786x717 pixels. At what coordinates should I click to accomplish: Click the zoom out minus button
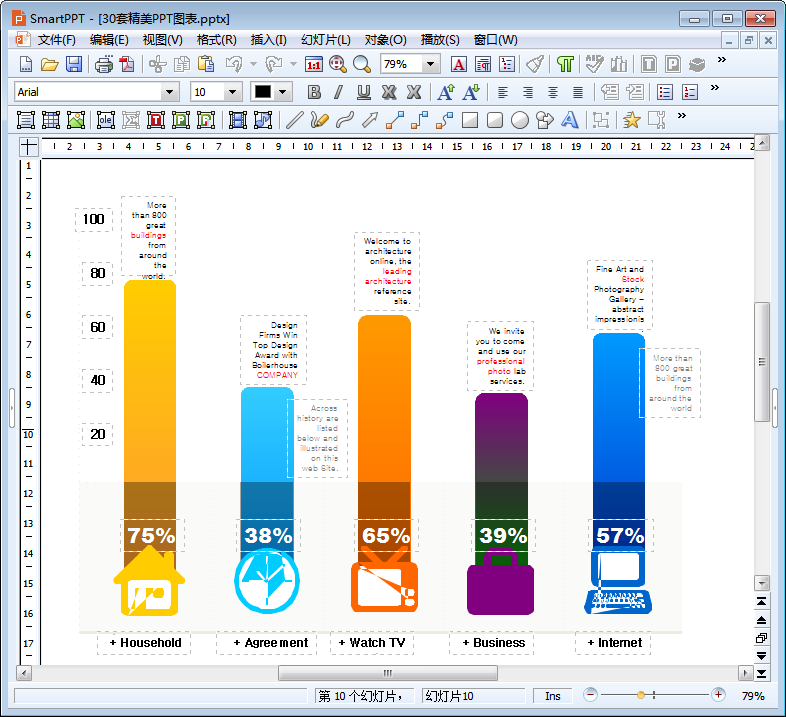[591, 695]
